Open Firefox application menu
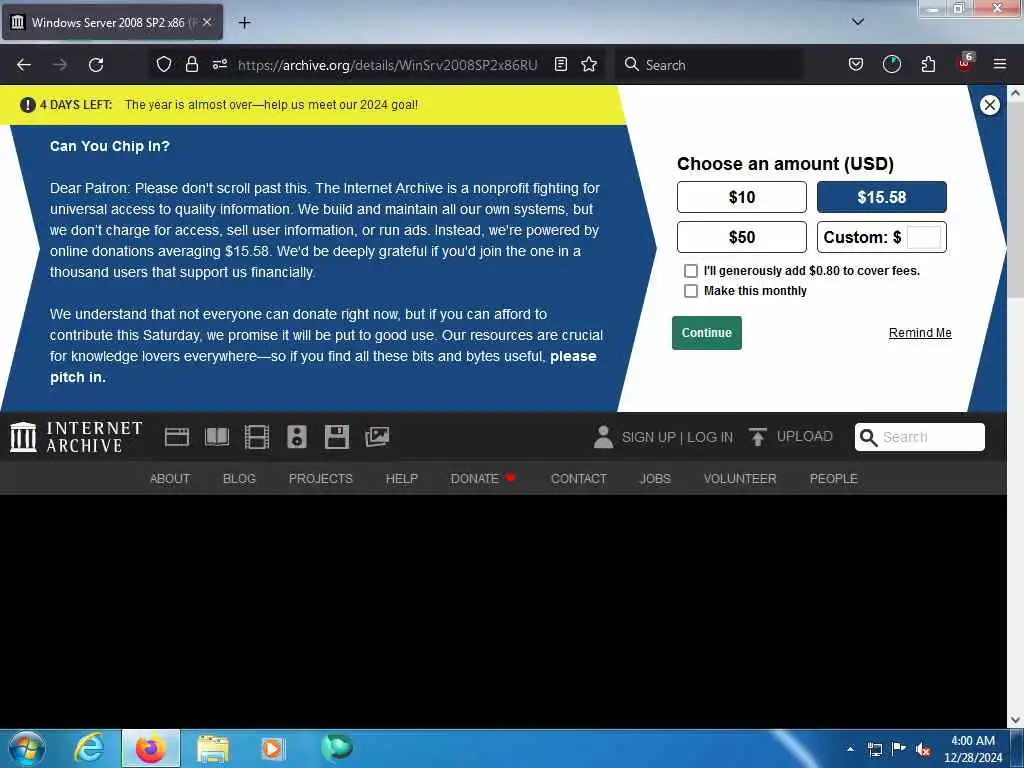Image resolution: width=1024 pixels, height=768 pixels. (x=999, y=64)
